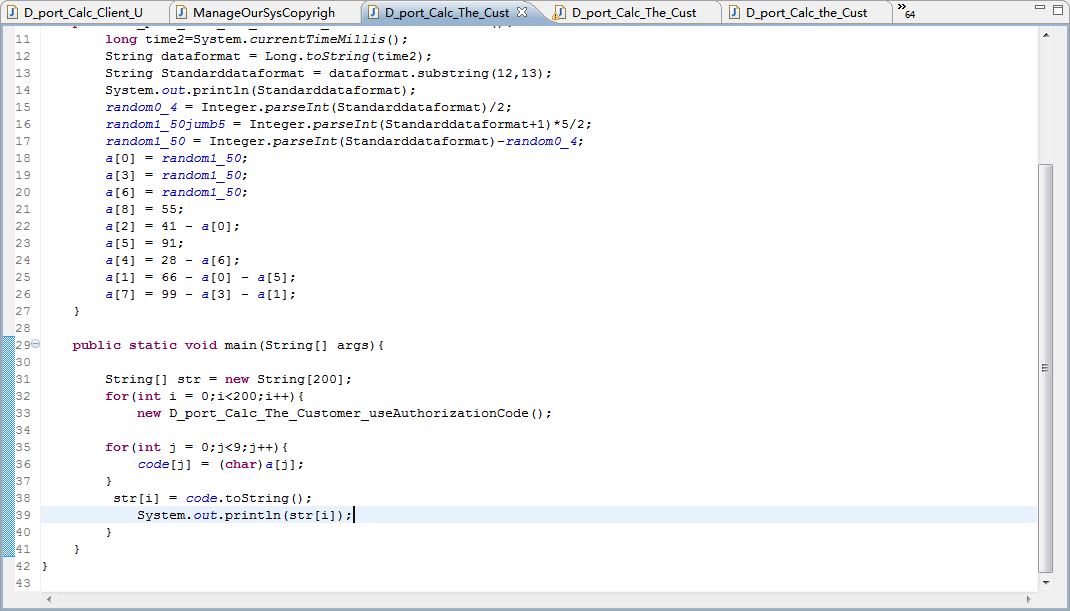Switch to the lowercase D_port_Calc_the_Cust tab
Image resolution: width=1070 pixels, height=611 pixels.
tap(807, 12)
